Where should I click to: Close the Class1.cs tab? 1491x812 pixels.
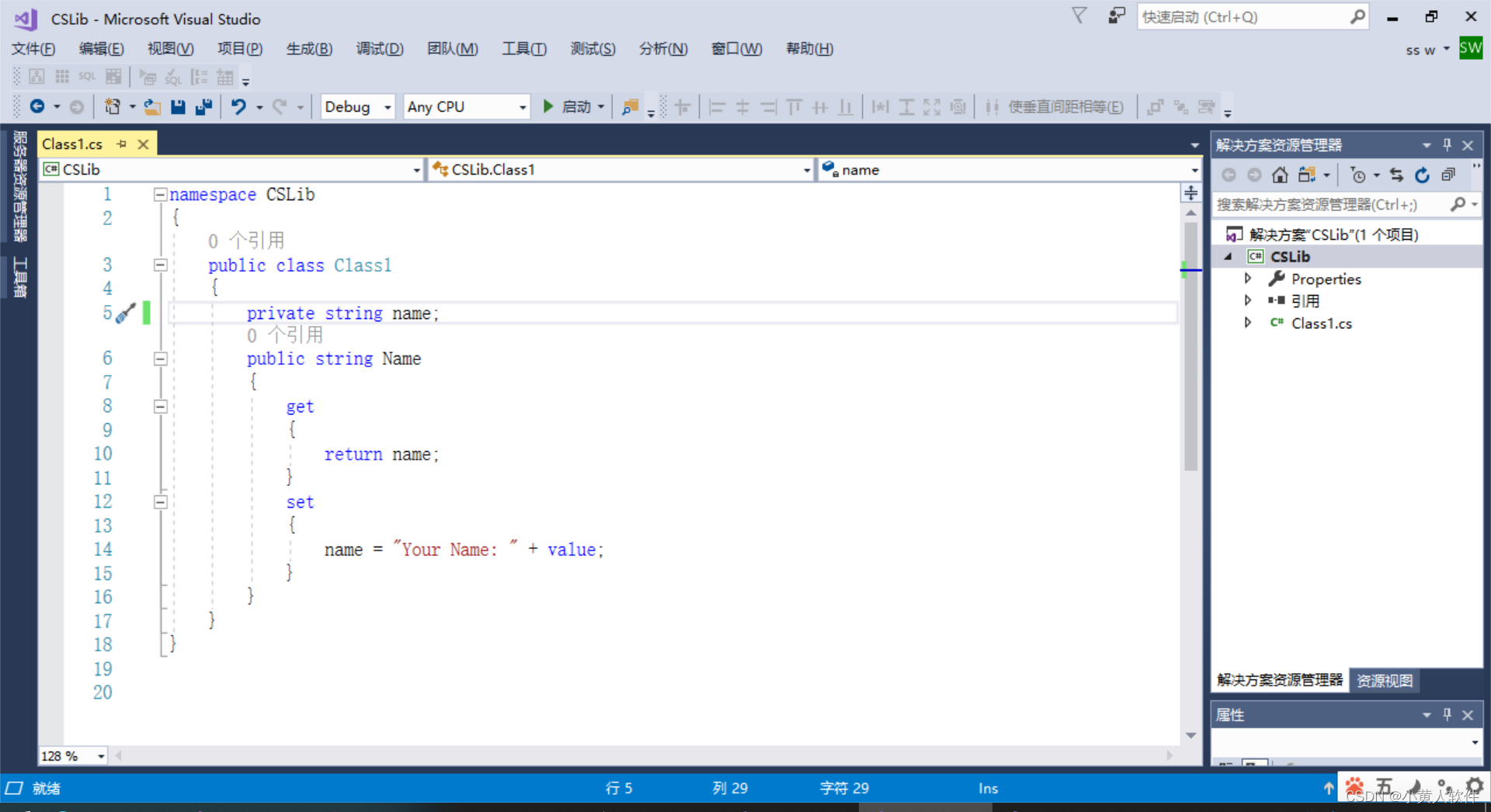[x=143, y=144]
